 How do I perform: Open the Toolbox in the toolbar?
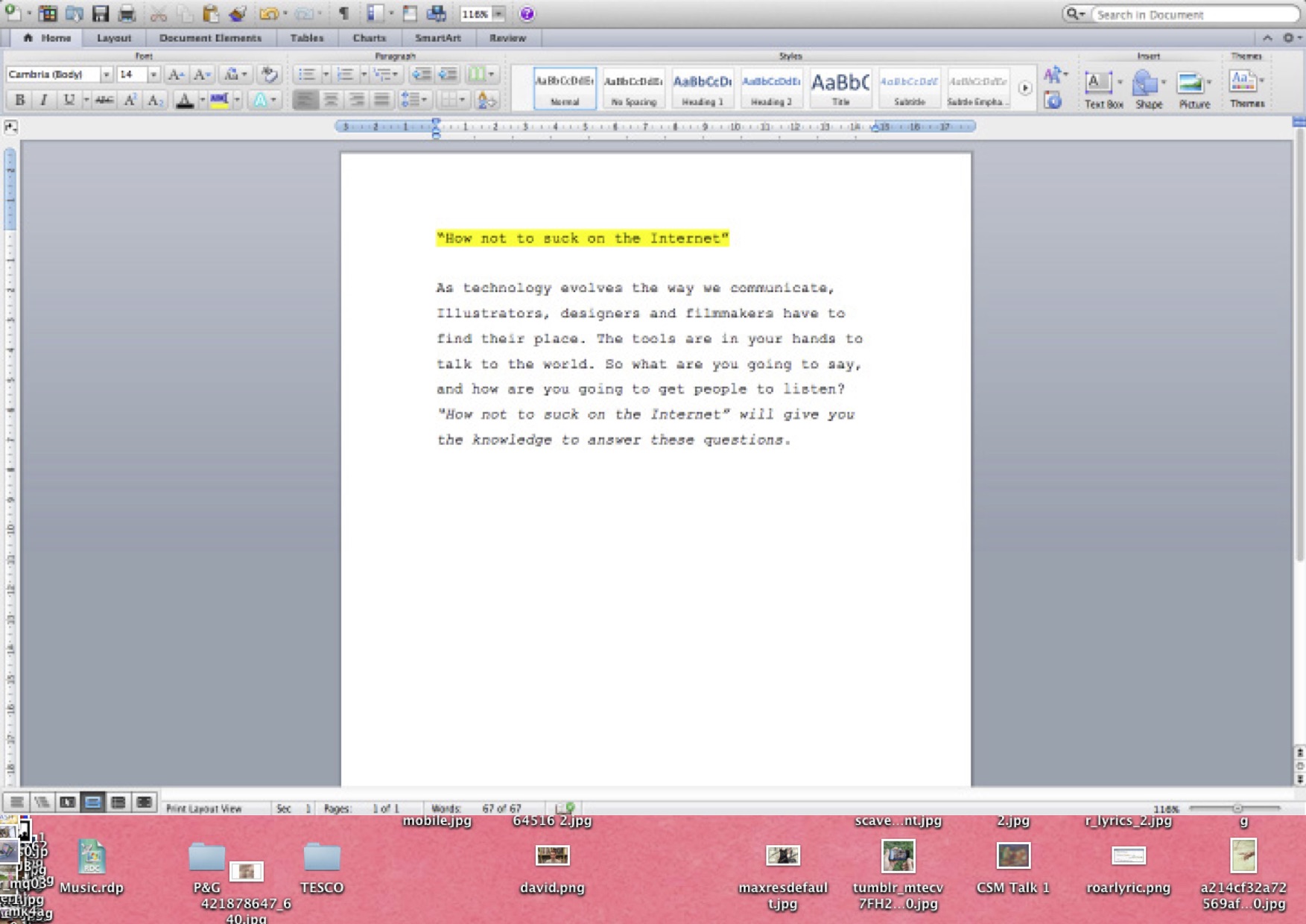410,13
